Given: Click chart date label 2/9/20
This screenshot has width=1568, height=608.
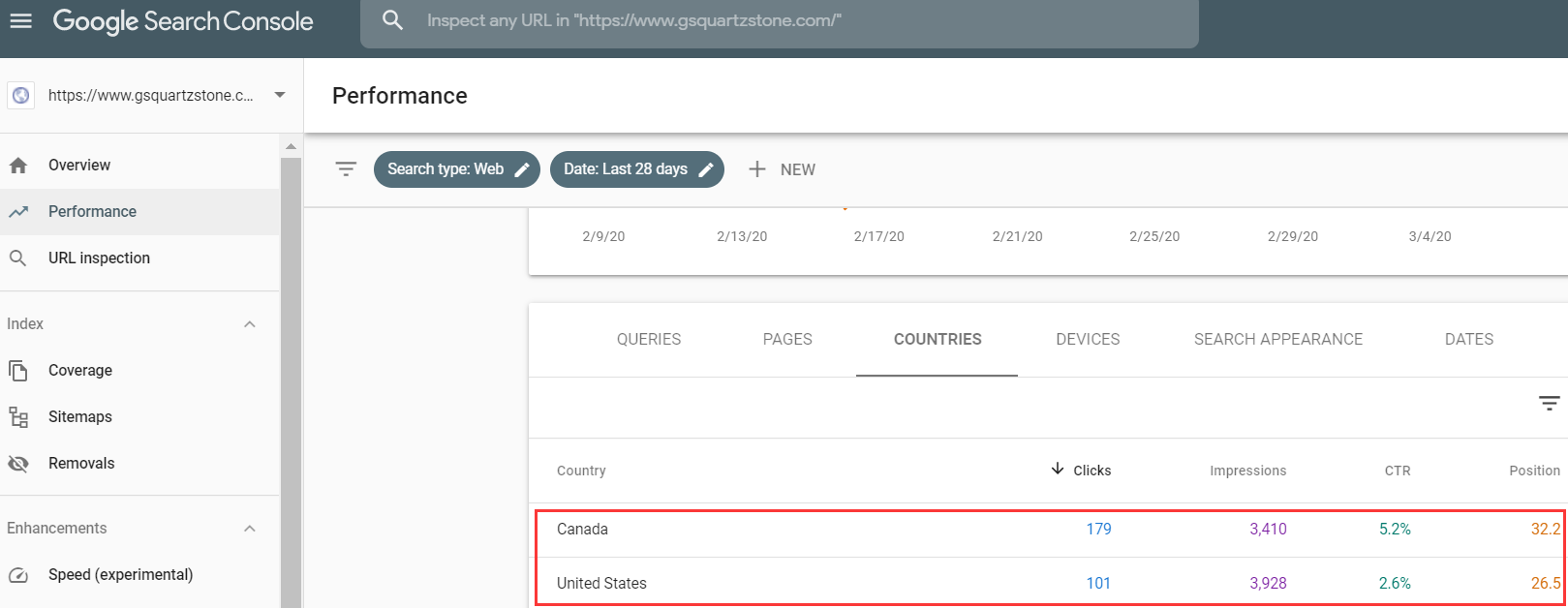Looking at the screenshot, I should tap(603, 236).
